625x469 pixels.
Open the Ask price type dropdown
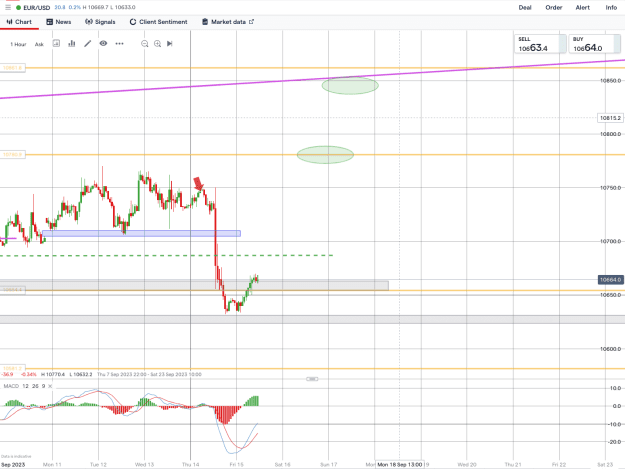coord(39,44)
